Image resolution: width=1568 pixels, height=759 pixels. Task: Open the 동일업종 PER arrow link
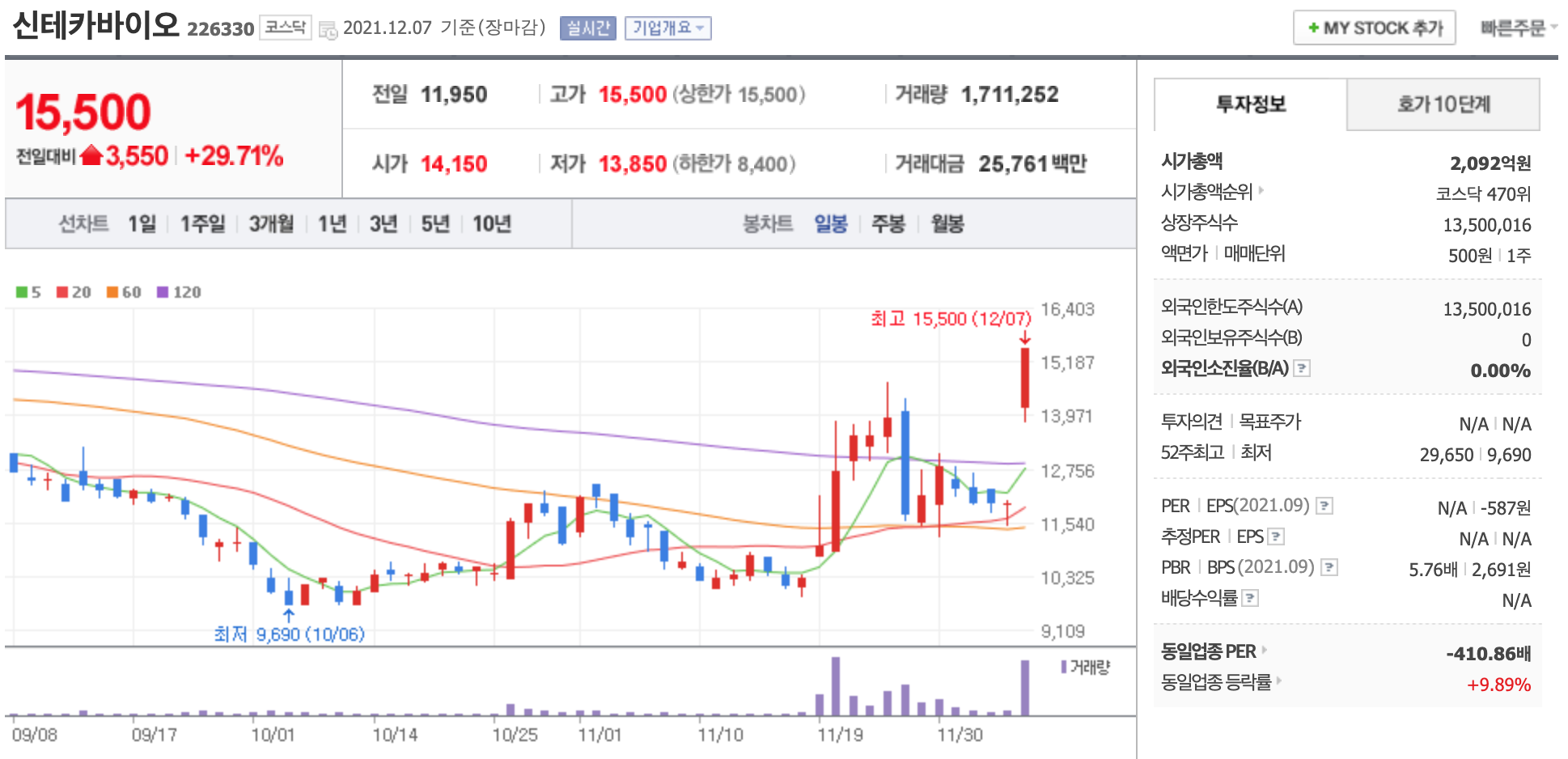pos(1265,650)
